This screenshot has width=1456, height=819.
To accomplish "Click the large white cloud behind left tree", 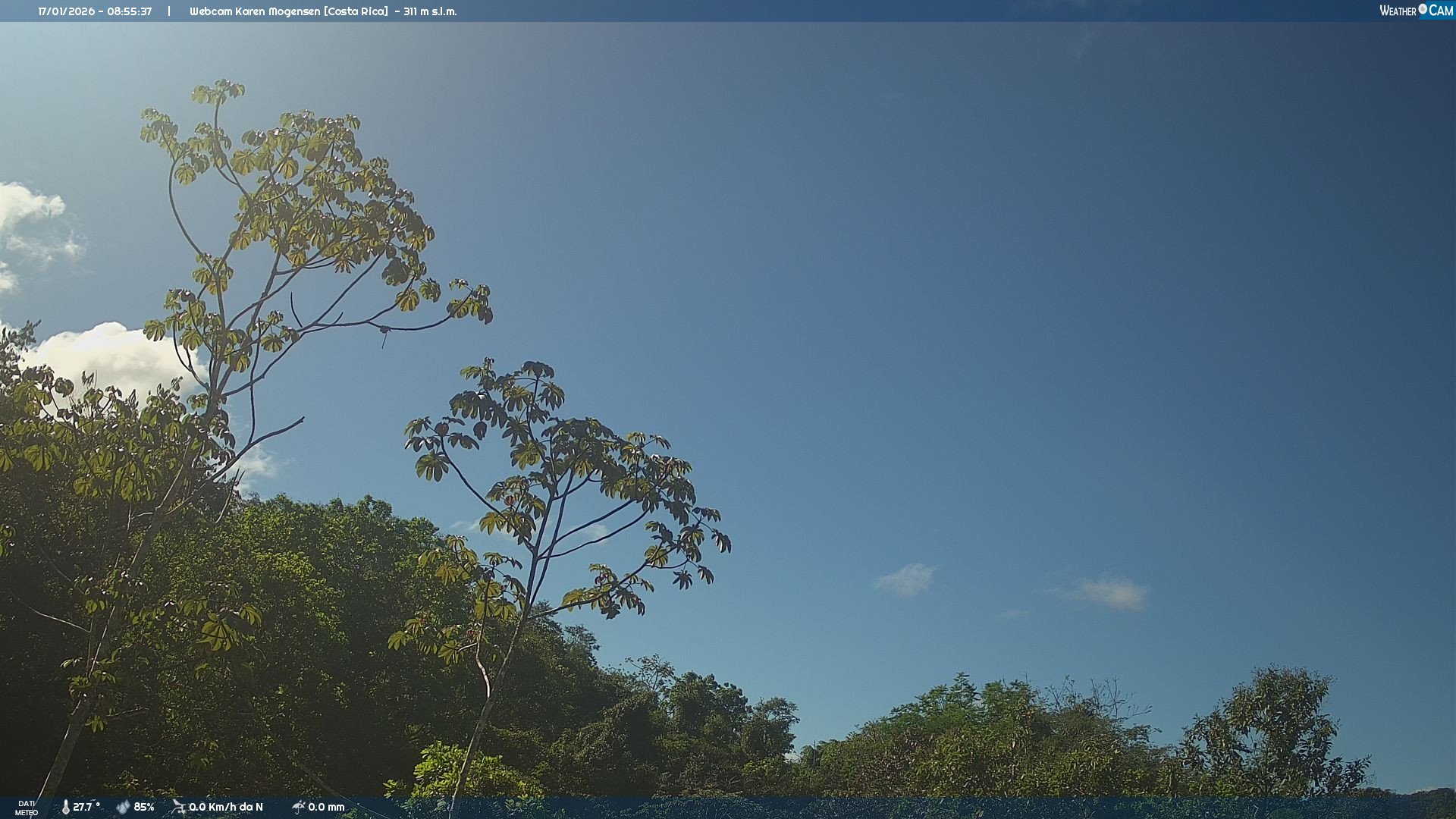I will [x=114, y=354].
